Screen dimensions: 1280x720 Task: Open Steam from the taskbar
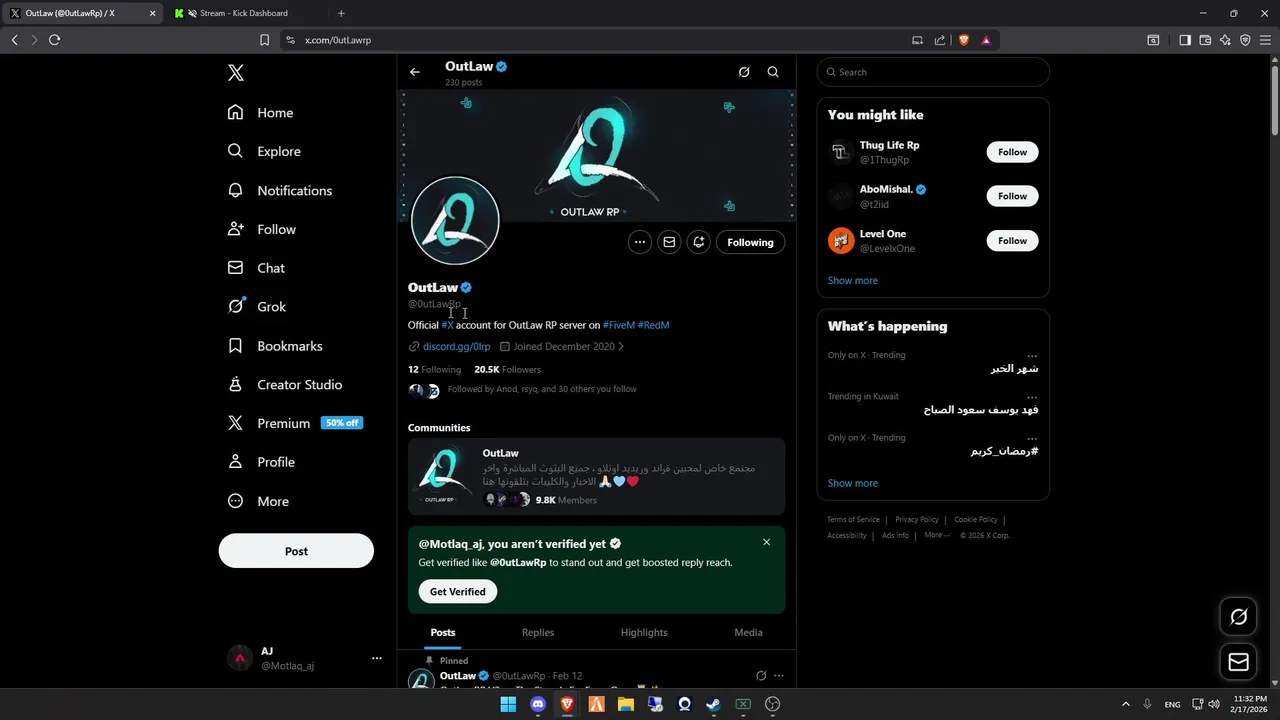(714, 704)
